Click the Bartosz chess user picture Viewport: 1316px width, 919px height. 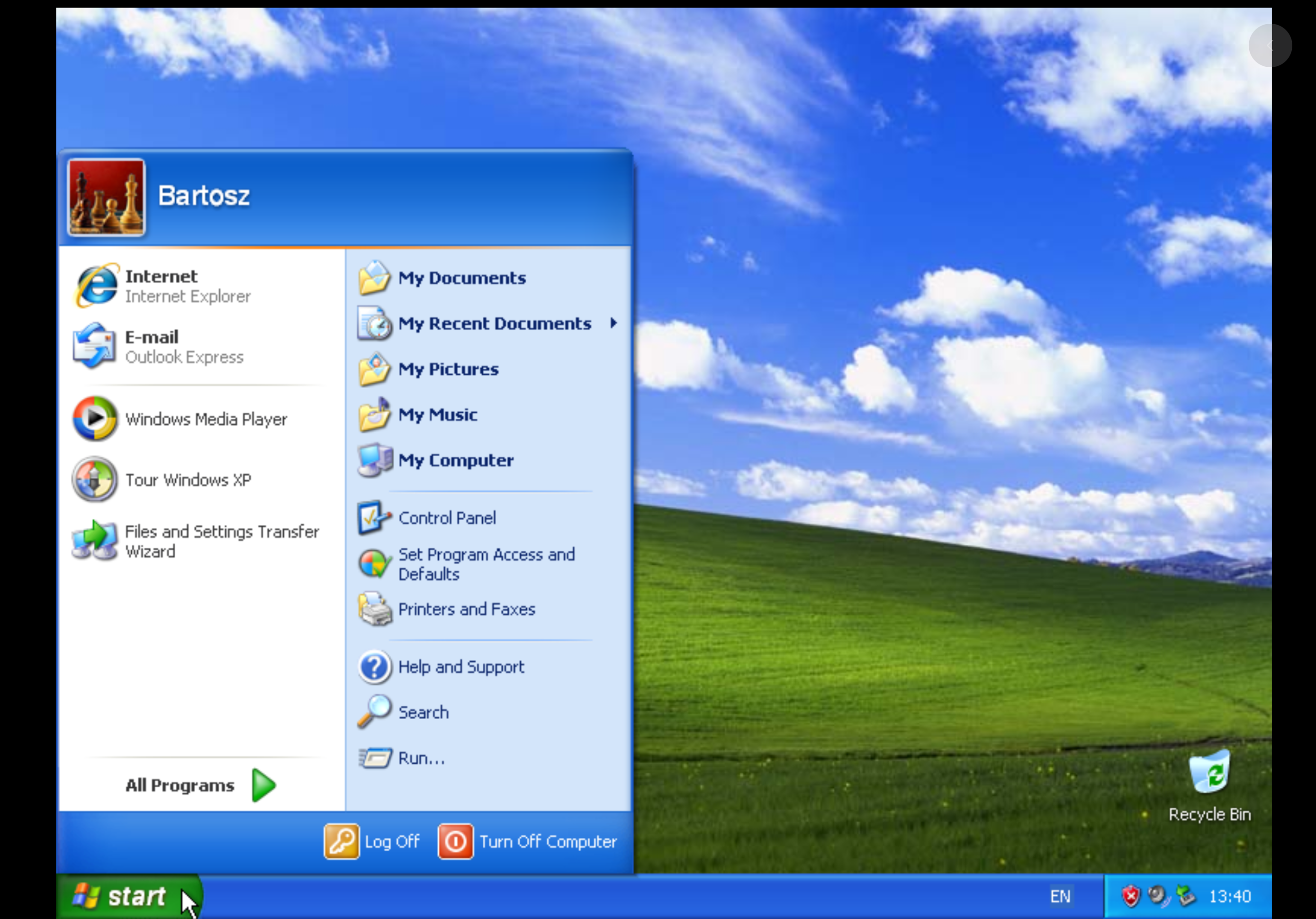pos(106,197)
